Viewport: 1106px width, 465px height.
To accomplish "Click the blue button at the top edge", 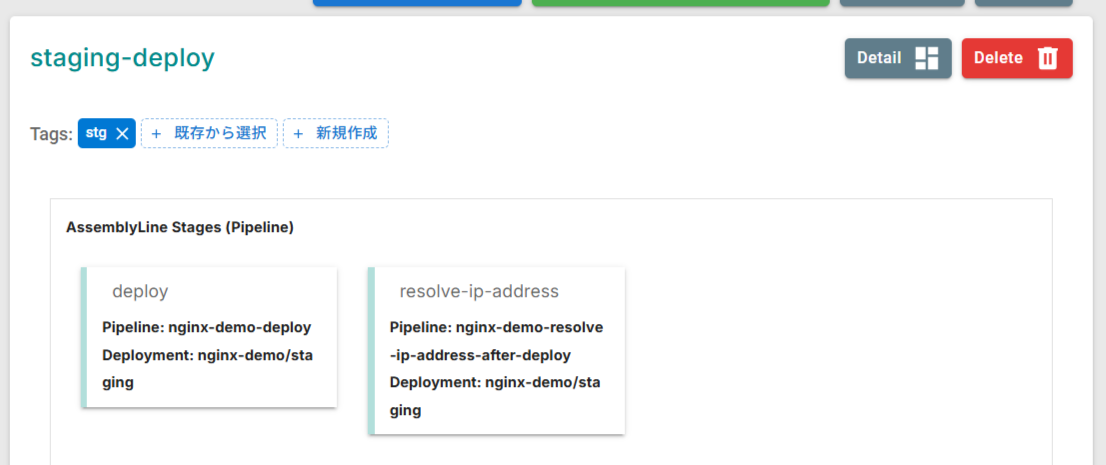I will click(x=417, y=3).
